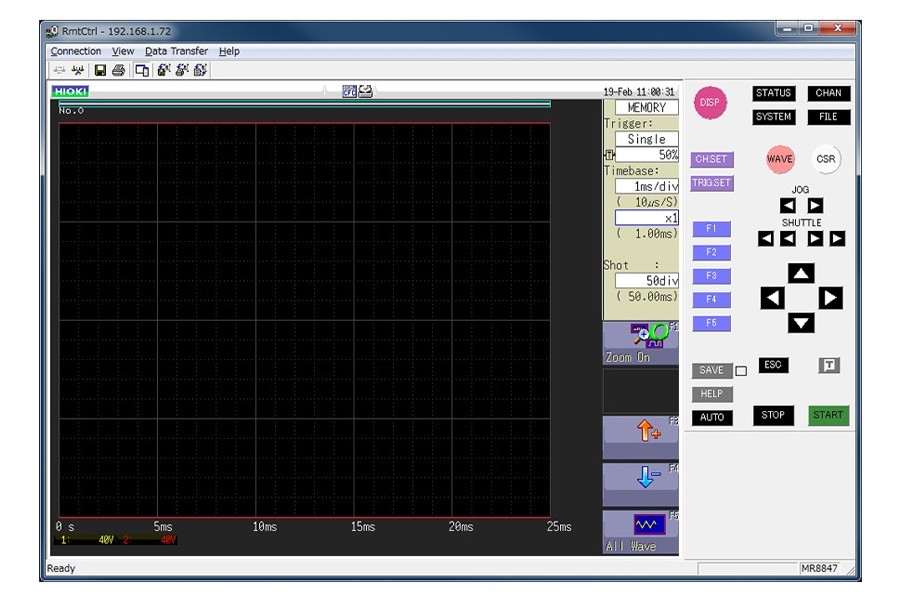
Task: Tick the checkbox beside SAVE
Action: pyautogui.click(x=741, y=371)
